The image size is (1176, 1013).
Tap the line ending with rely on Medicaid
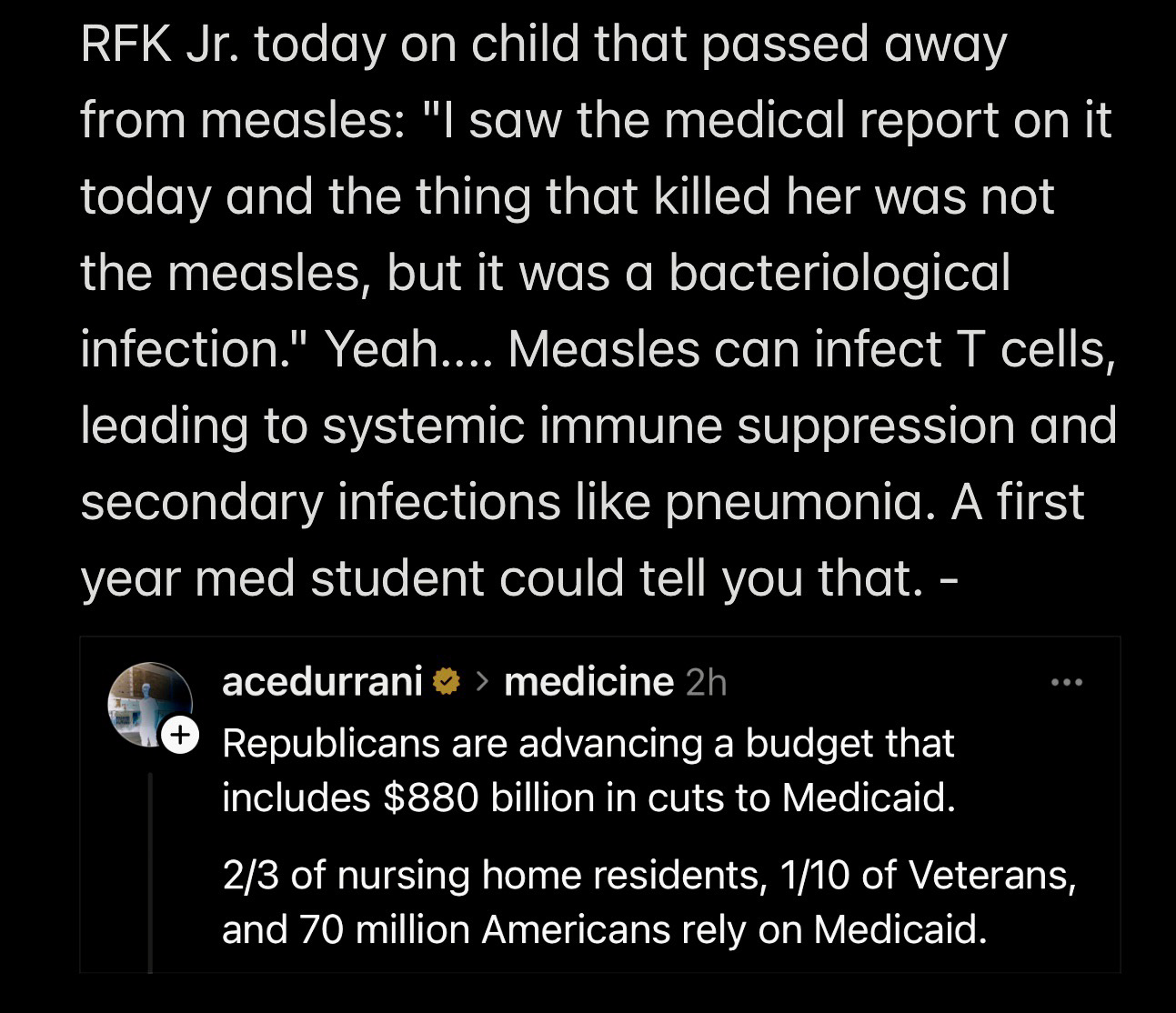[604, 929]
